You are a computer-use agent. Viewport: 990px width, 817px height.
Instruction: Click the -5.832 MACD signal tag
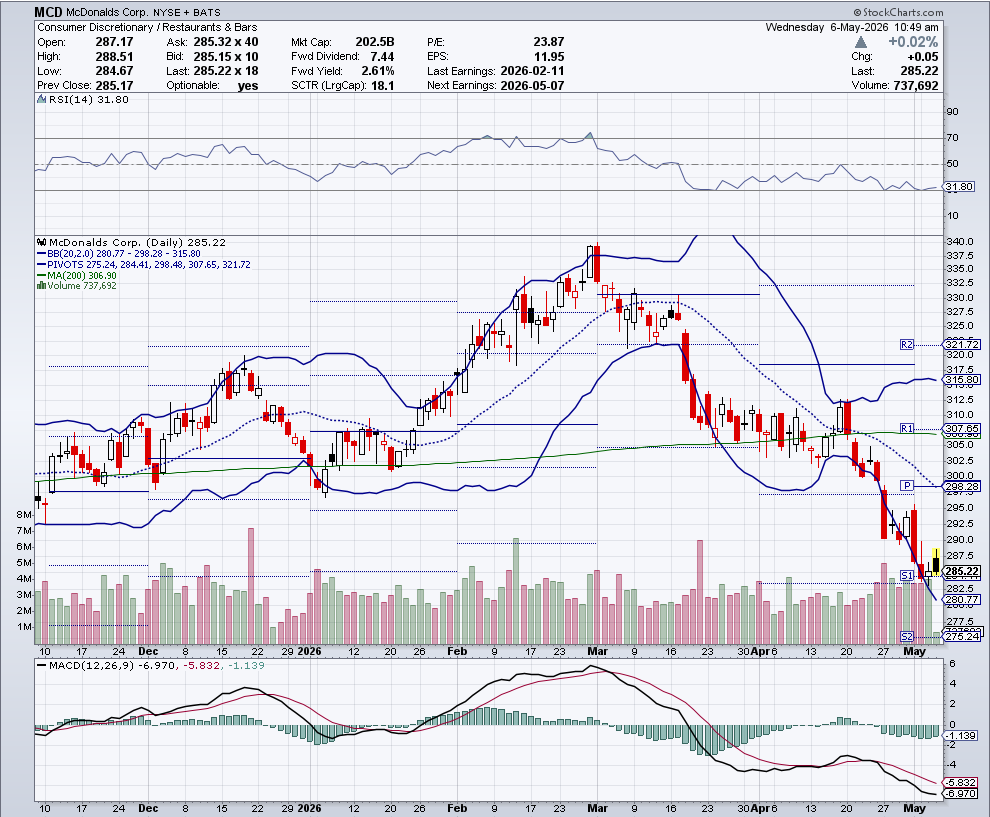pyautogui.click(x=962, y=782)
